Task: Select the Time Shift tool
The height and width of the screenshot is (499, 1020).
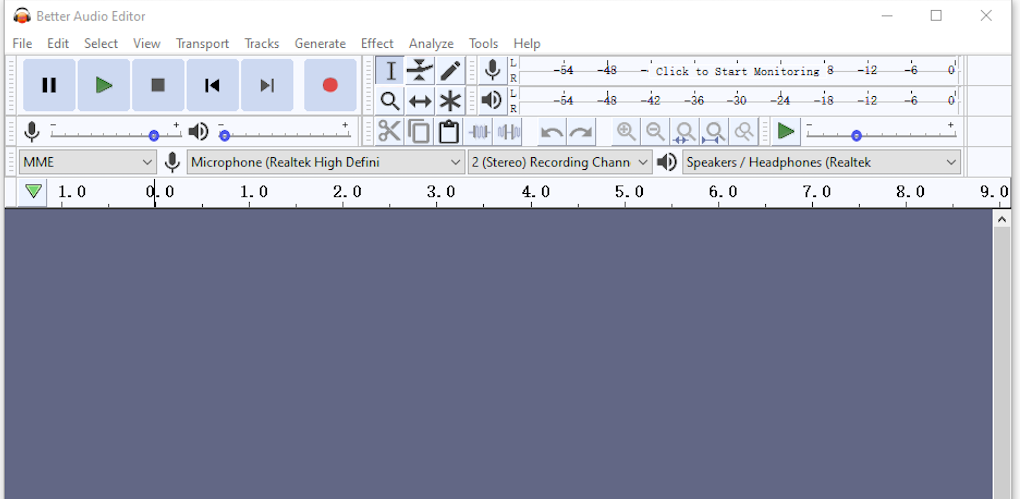Action: tap(420, 101)
